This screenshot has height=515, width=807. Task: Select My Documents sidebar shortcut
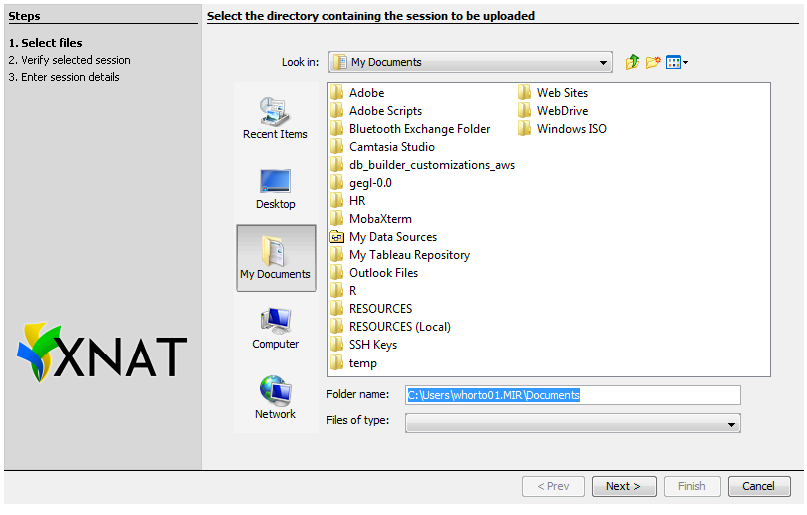[x=275, y=258]
